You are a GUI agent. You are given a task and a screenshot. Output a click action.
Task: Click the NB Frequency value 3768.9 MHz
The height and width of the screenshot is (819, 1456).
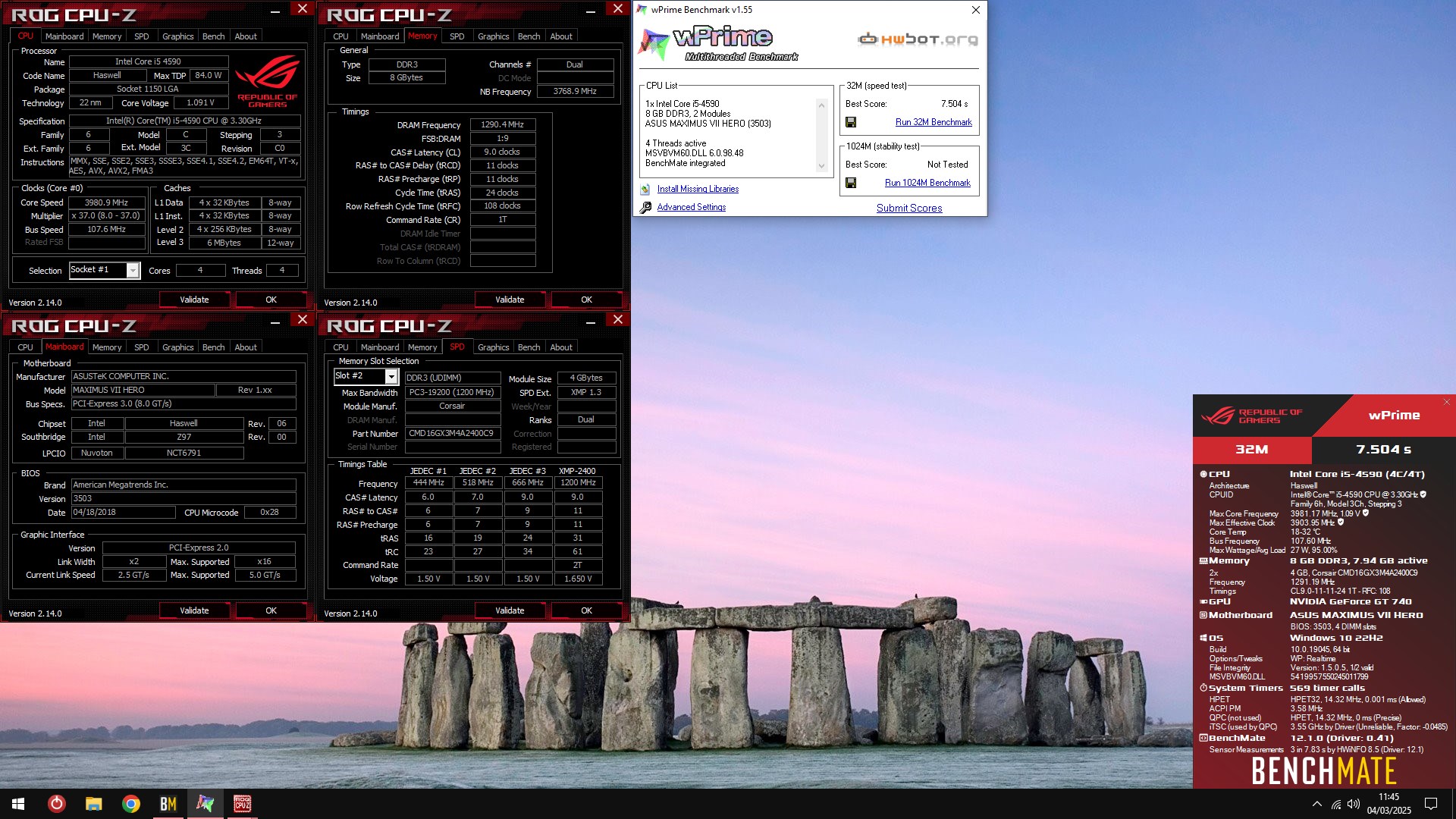click(575, 91)
